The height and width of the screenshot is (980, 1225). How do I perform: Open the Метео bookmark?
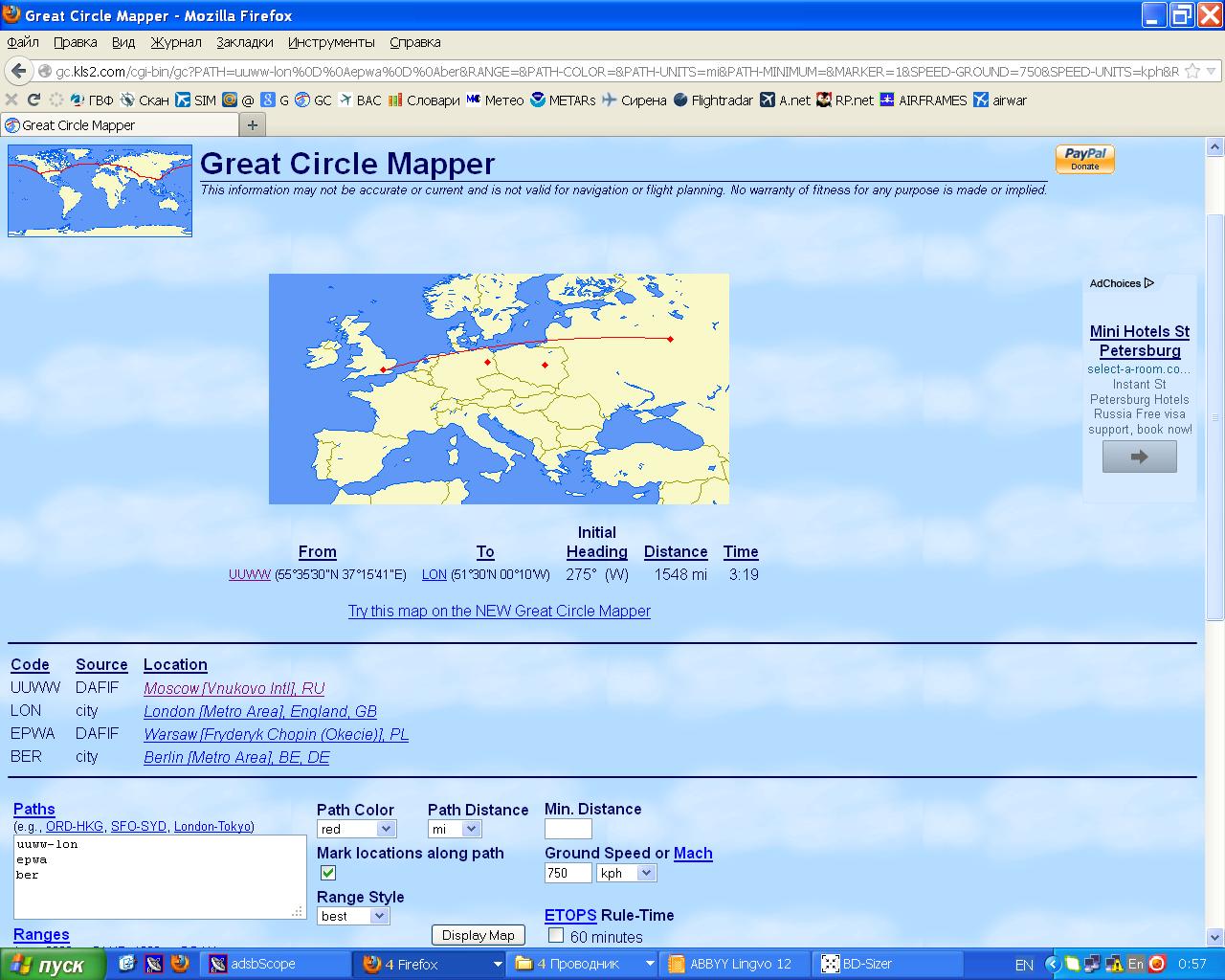click(x=495, y=100)
